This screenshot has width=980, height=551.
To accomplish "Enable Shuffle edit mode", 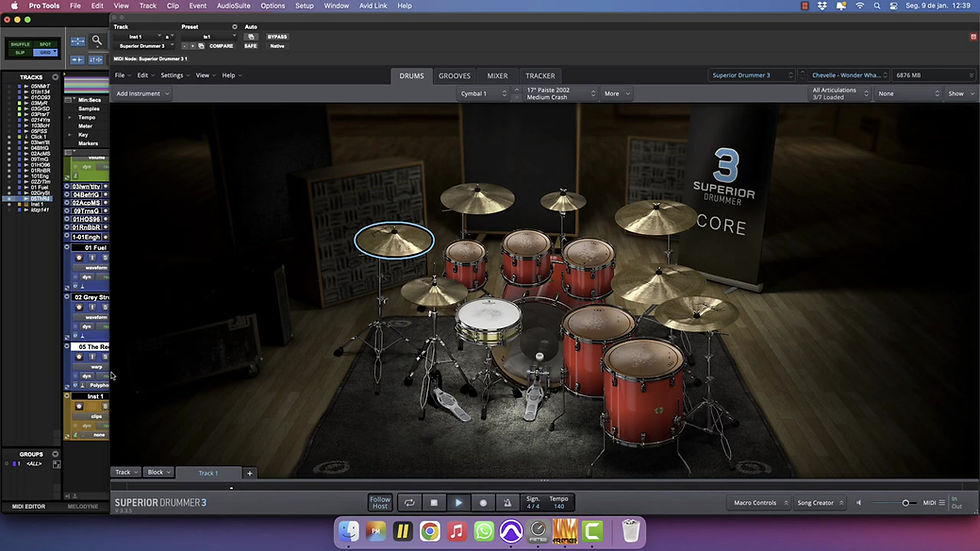I will click(20, 44).
